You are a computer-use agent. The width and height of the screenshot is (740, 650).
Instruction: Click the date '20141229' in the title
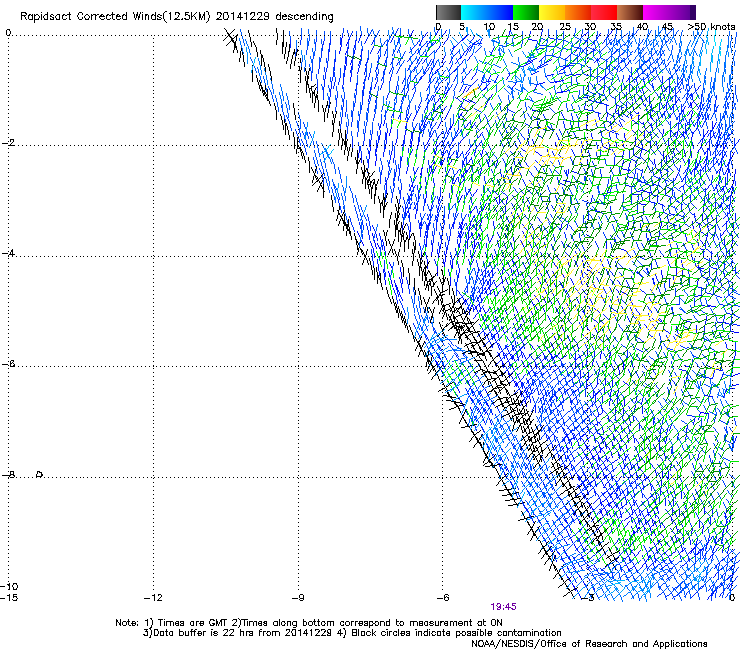pyautogui.click(x=243, y=17)
